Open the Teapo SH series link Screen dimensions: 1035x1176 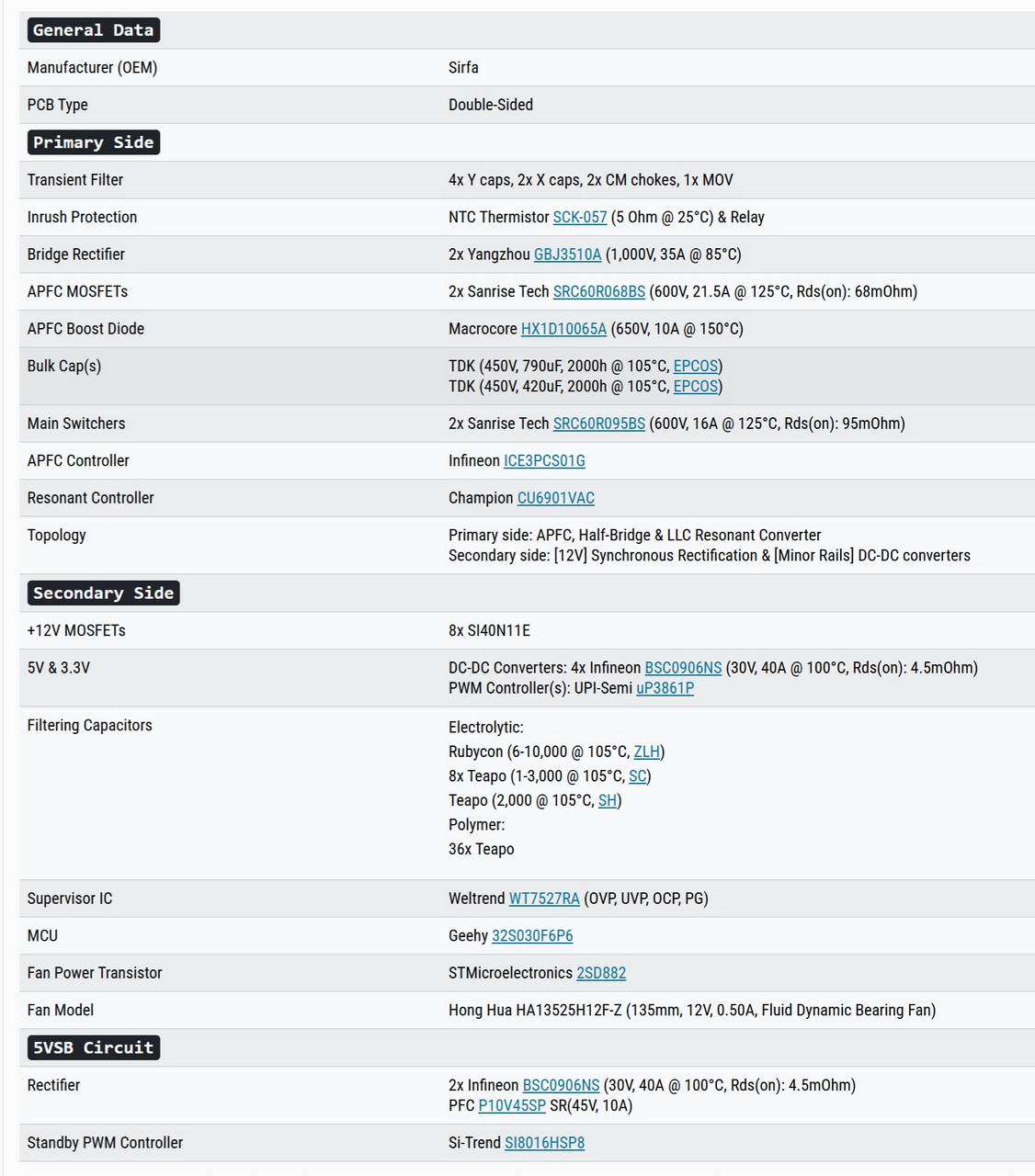[x=607, y=801]
